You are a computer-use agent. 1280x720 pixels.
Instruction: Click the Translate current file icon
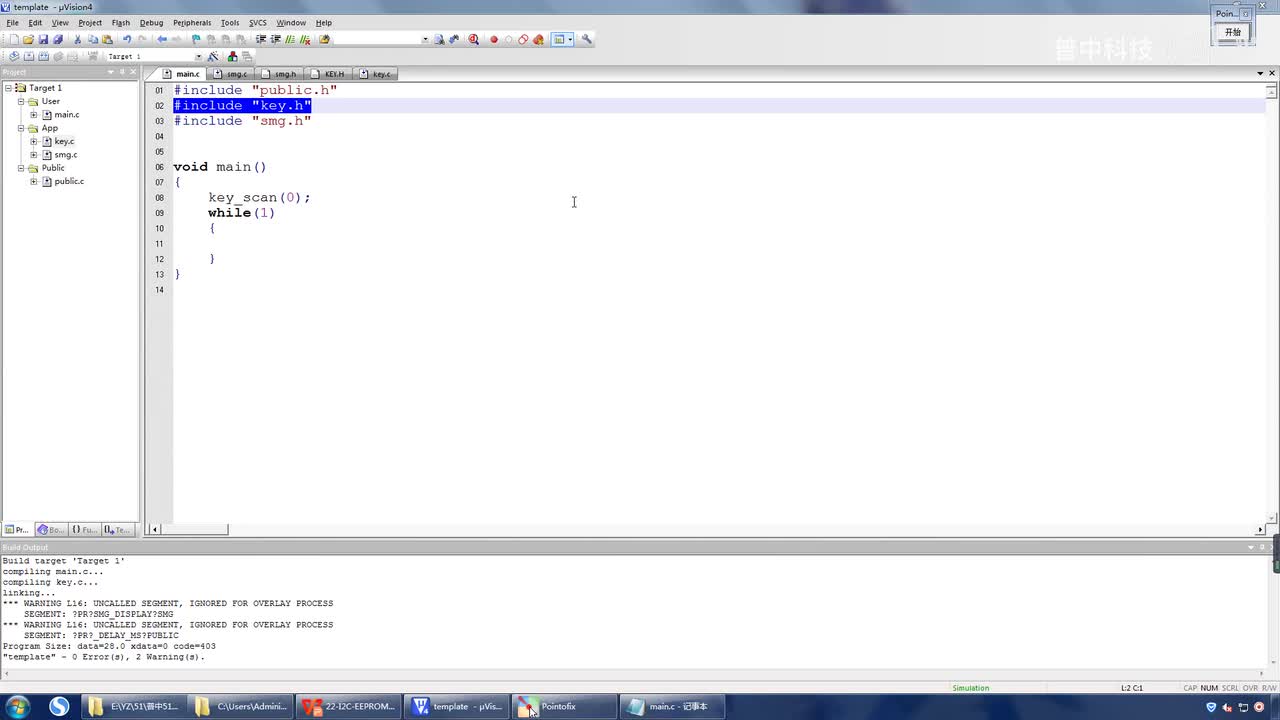pos(14,56)
